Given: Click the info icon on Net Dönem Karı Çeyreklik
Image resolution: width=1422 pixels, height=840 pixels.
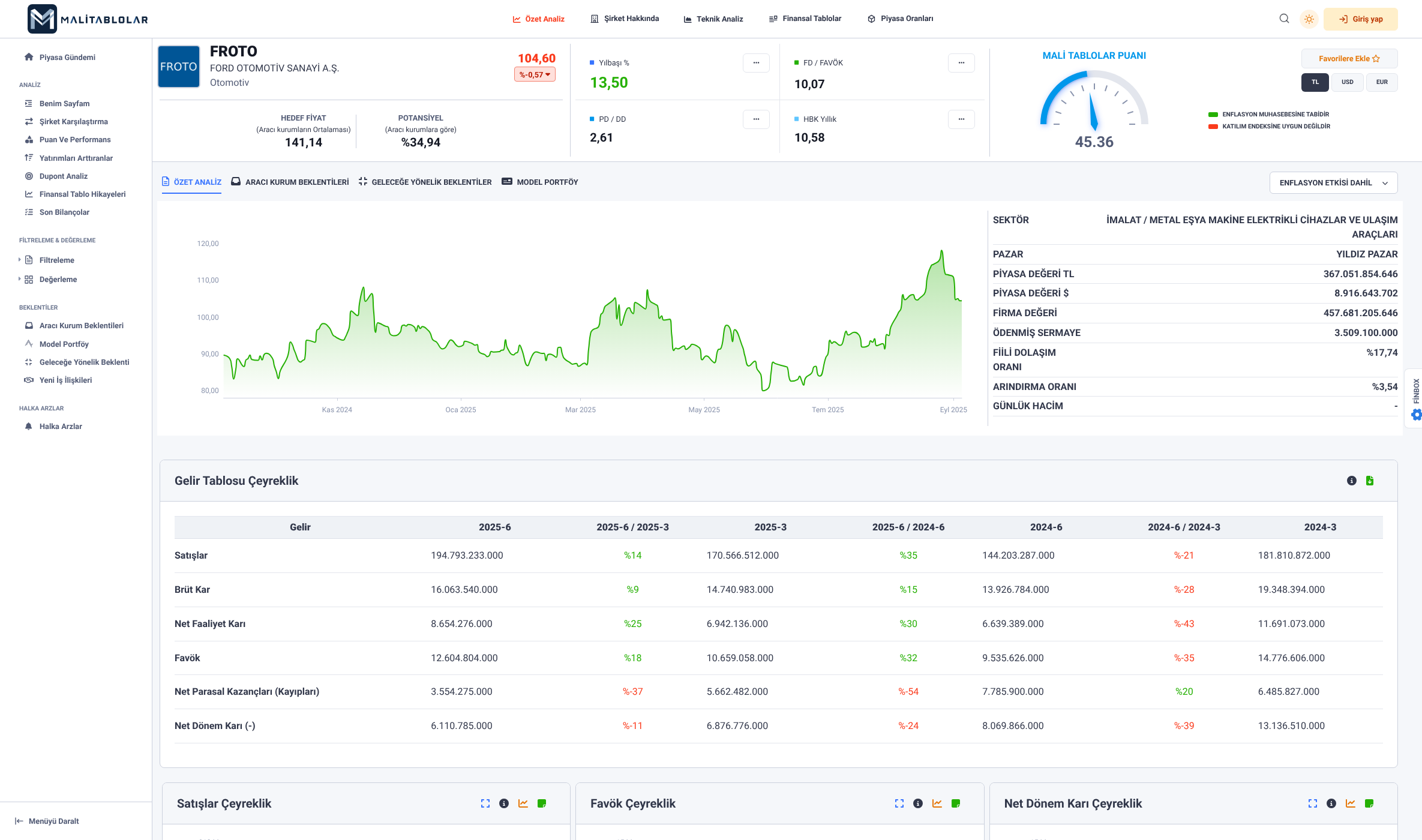Looking at the screenshot, I should click(x=1331, y=803).
